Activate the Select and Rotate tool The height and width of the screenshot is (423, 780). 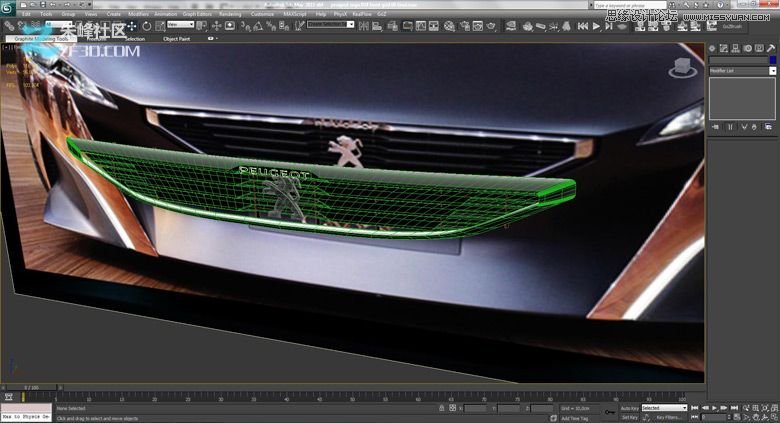click(146, 26)
